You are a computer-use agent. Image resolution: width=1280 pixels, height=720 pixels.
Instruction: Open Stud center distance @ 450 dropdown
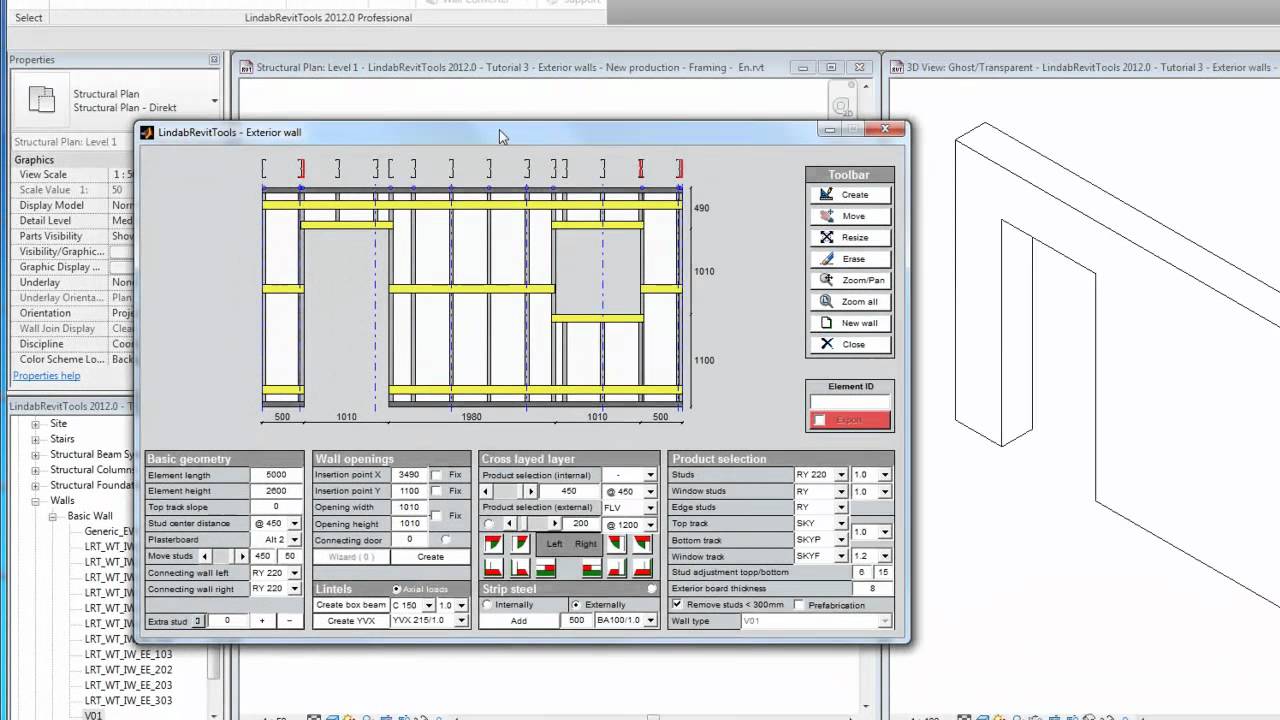(294, 524)
